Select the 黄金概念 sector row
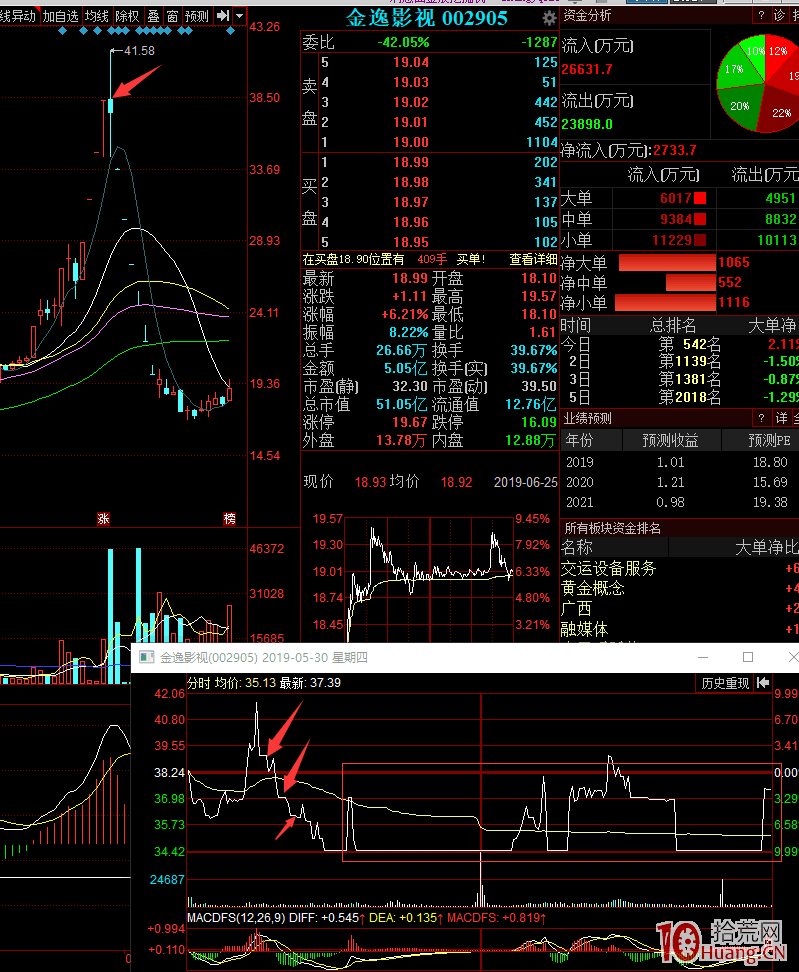Image resolution: width=799 pixels, height=972 pixels. click(679, 588)
